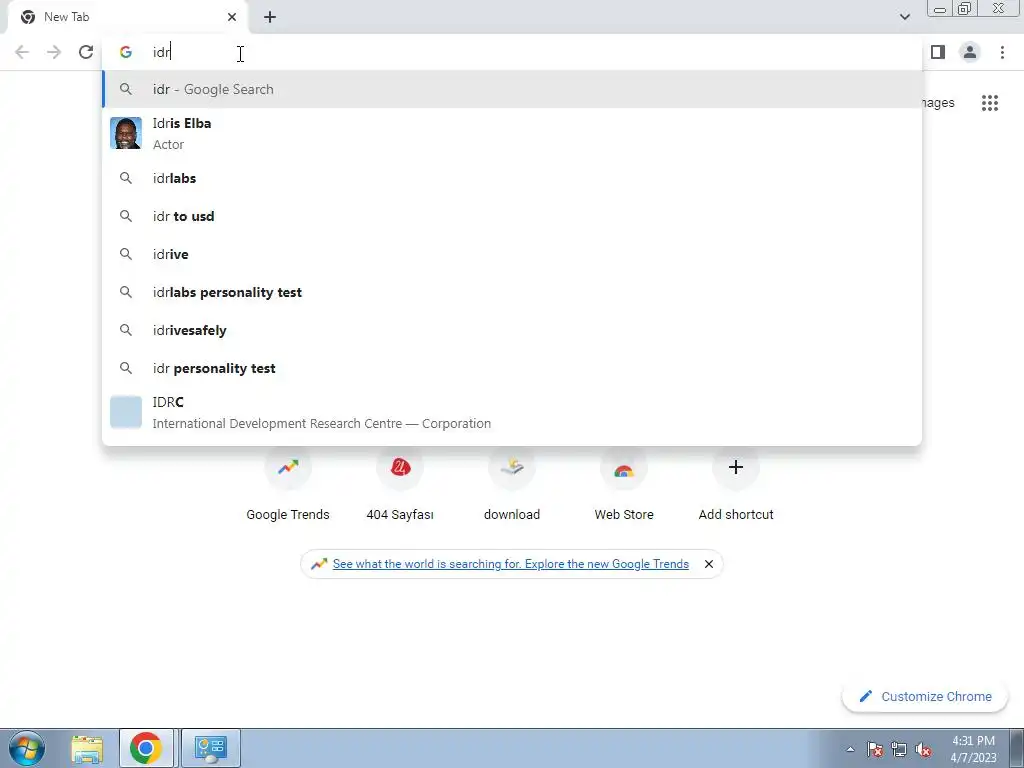Click the magnifier icon beside idrlabs
The image size is (1024, 768).
point(126,178)
